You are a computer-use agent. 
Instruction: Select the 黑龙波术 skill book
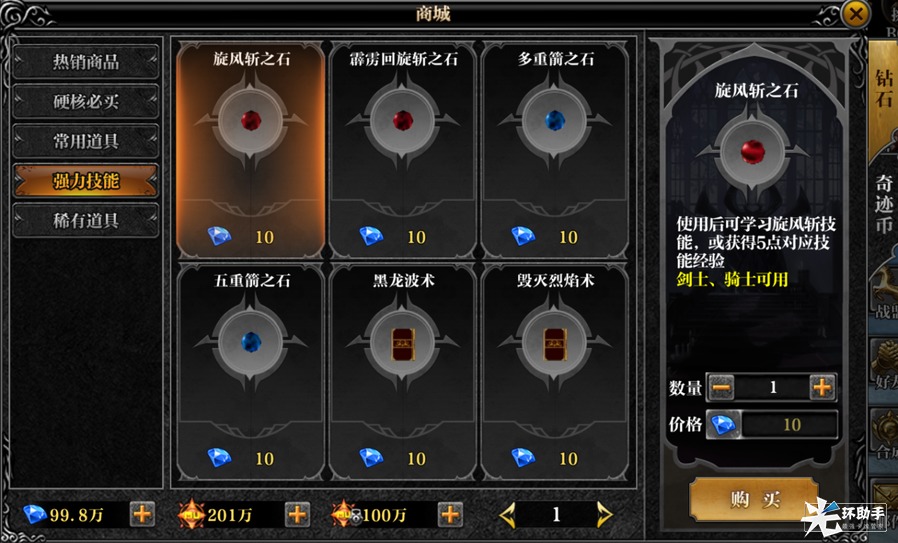pos(403,372)
